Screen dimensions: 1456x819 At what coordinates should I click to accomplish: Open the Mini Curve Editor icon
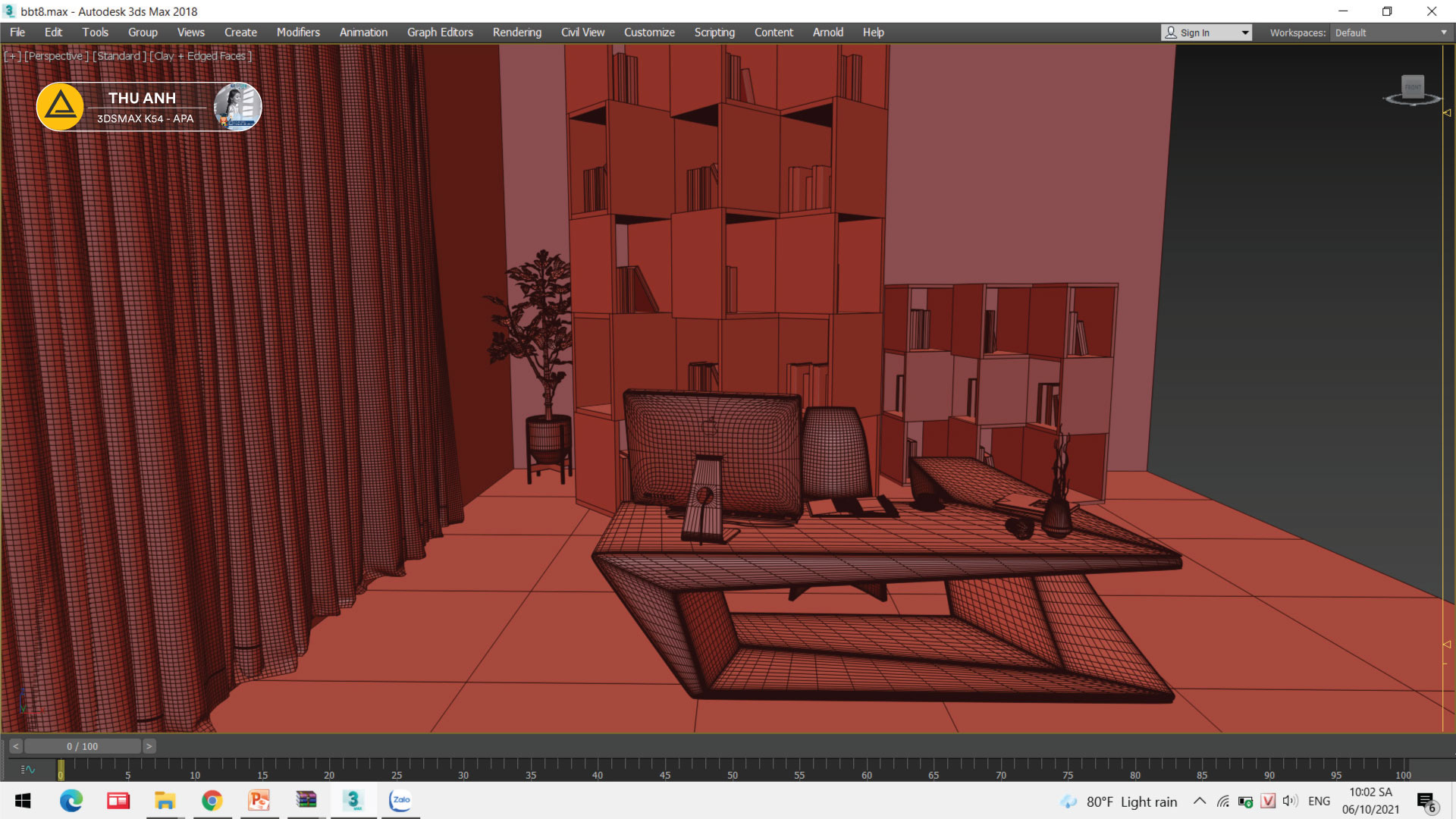28,770
